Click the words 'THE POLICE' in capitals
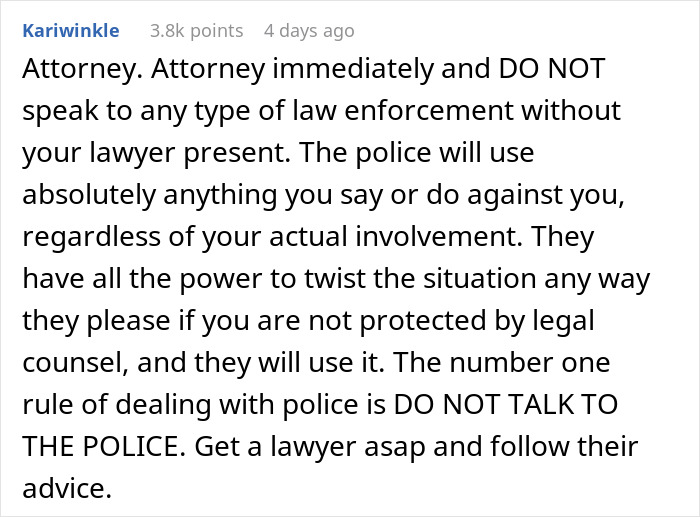This screenshot has height=517, width=700. point(100,446)
